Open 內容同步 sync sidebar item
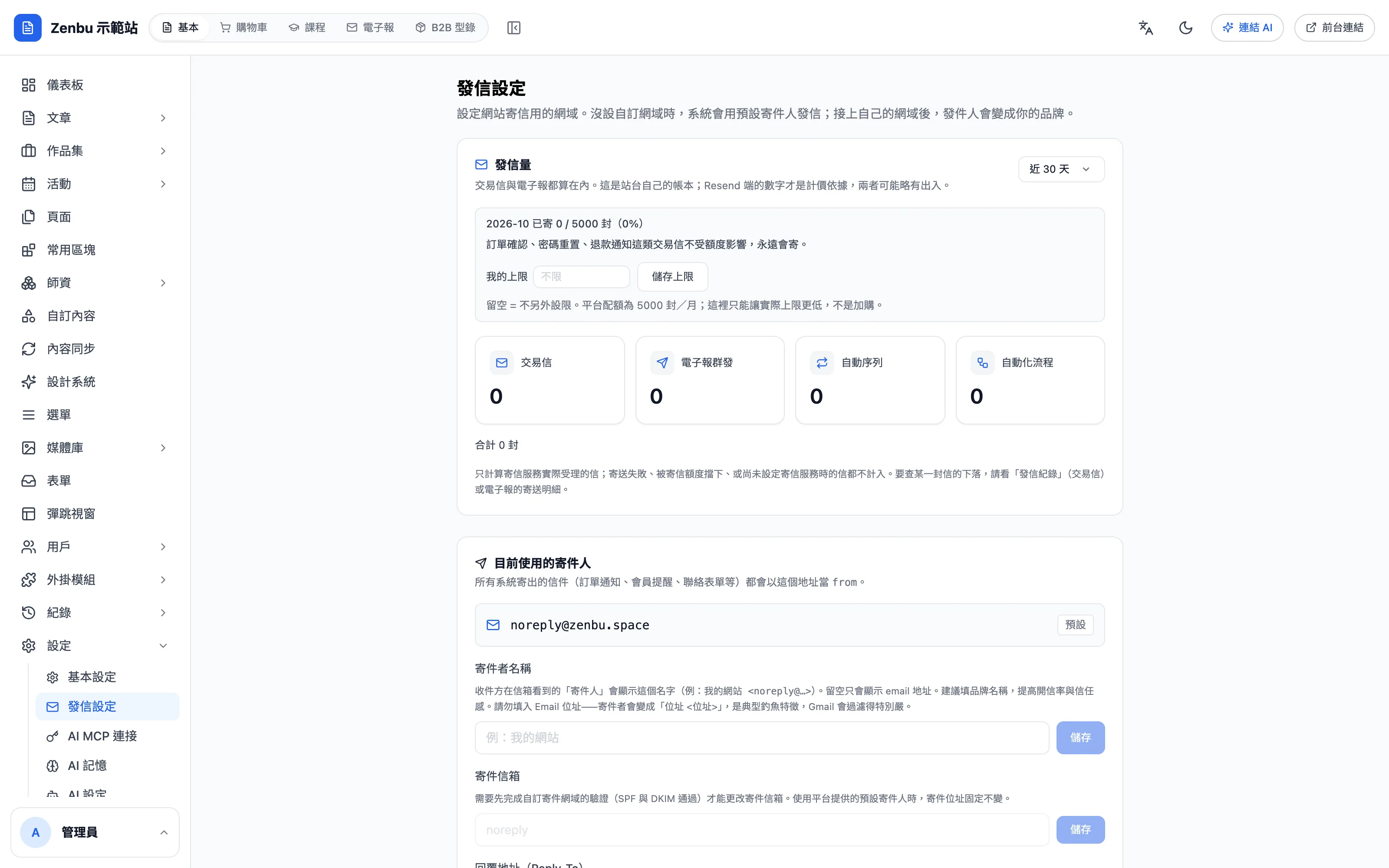The image size is (1389, 868). click(x=95, y=349)
